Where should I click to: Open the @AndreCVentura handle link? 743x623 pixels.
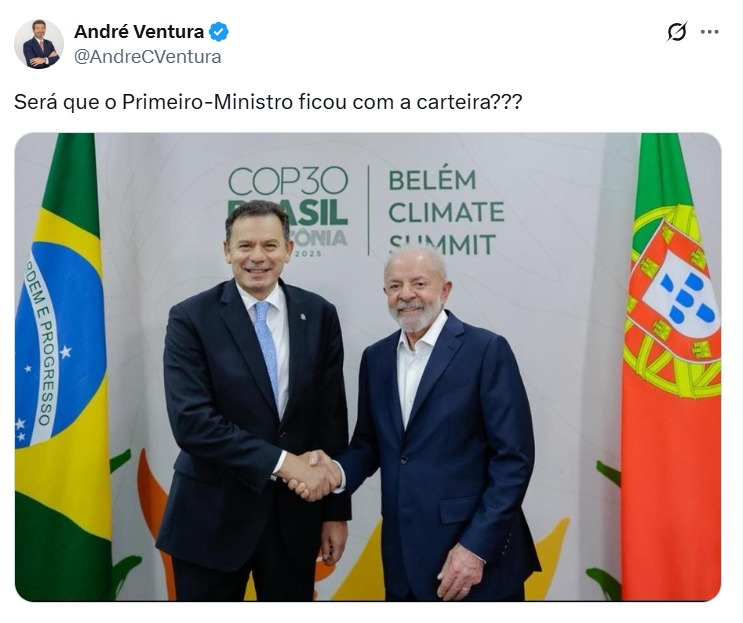point(147,56)
